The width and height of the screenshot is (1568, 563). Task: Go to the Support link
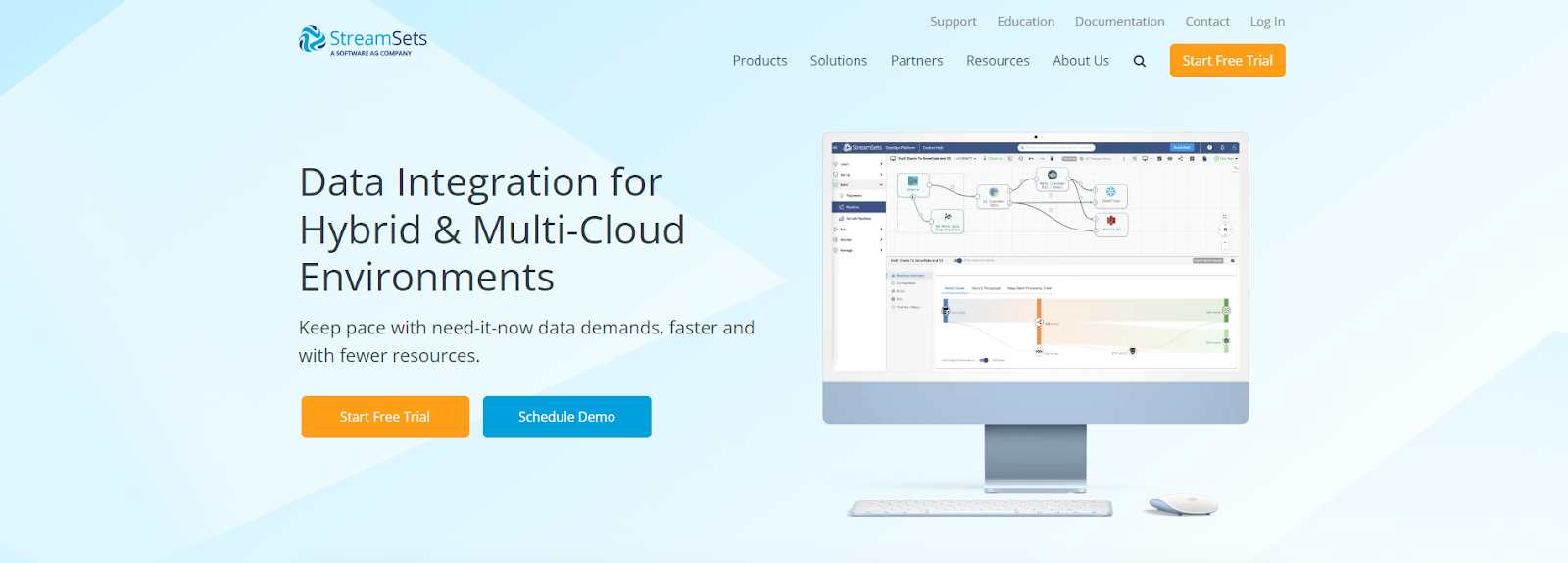pyautogui.click(x=954, y=22)
